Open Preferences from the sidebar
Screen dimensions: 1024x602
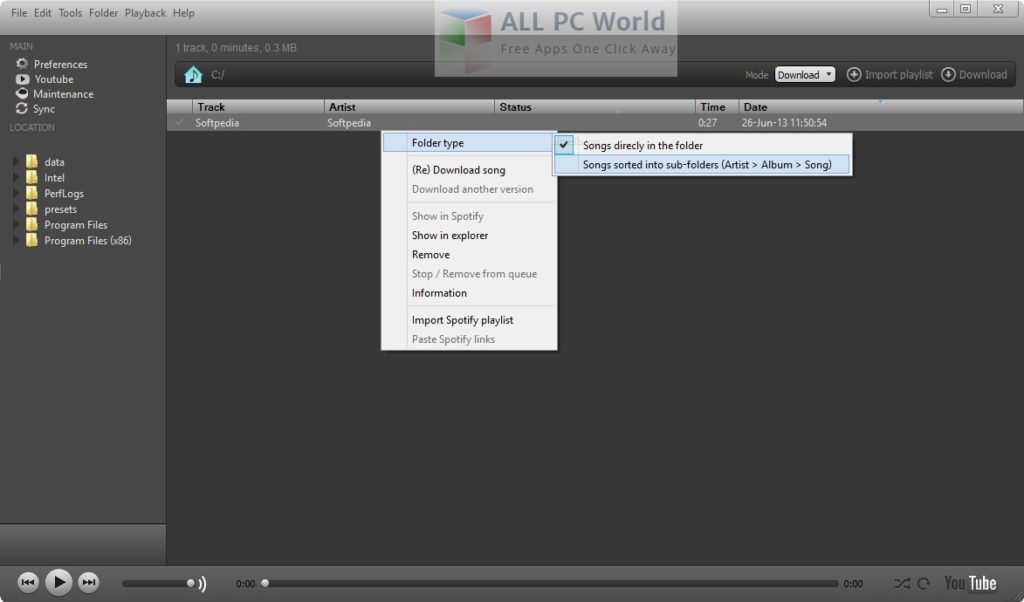click(x=60, y=64)
